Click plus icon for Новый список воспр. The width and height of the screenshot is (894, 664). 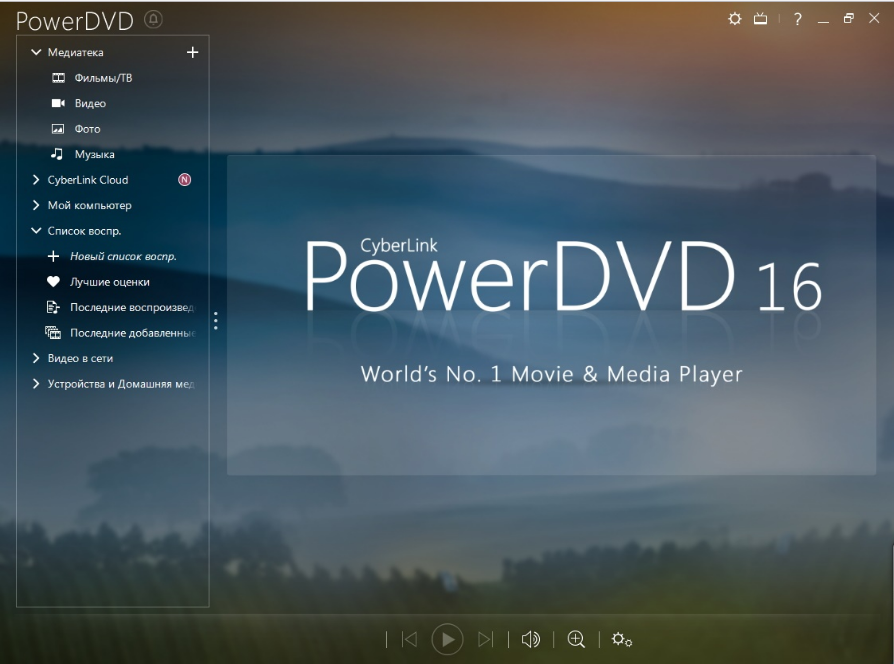[53, 256]
